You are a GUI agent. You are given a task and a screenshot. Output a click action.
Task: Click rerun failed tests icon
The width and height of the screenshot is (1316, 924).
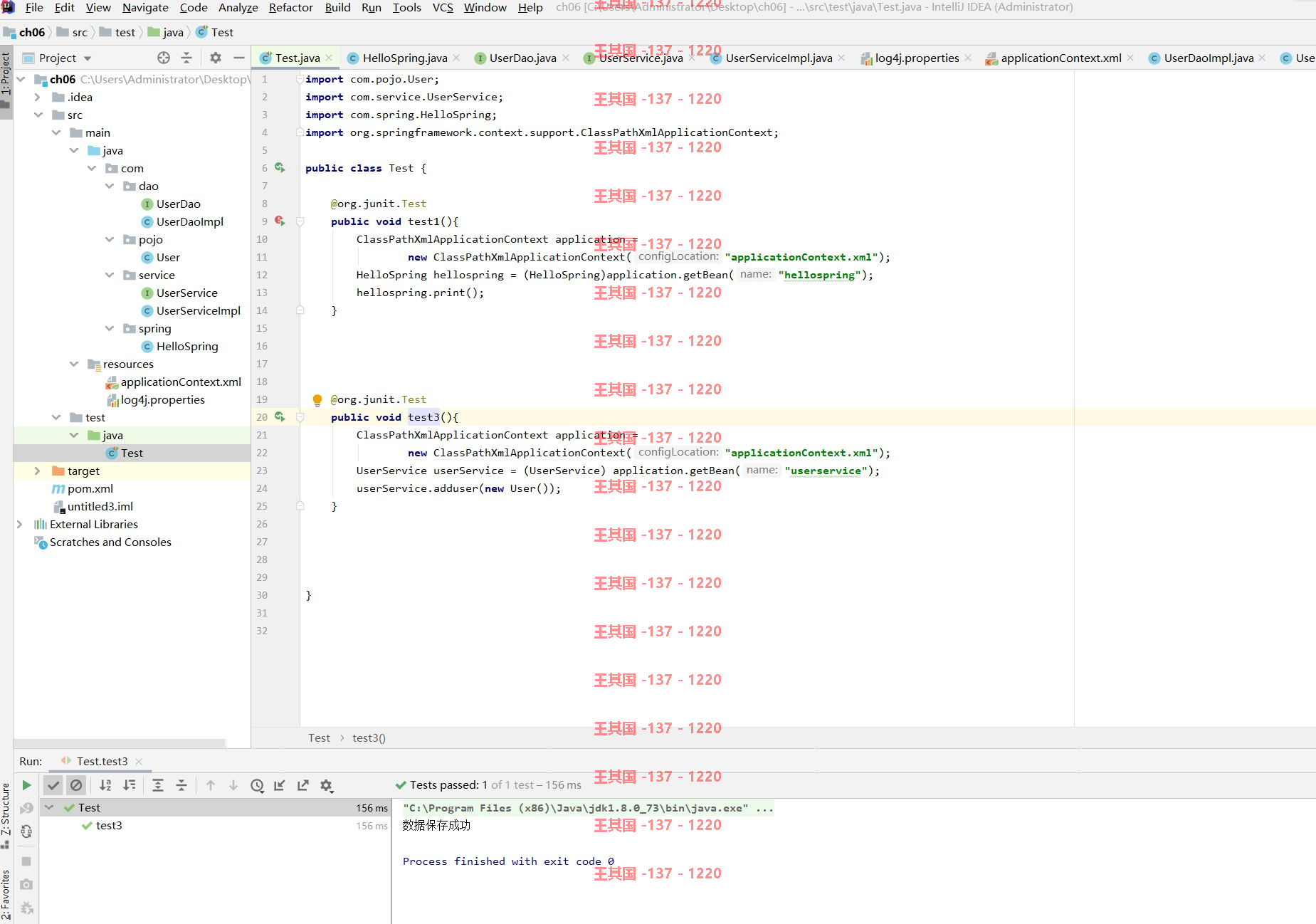pyautogui.click(x=26, y=808)
